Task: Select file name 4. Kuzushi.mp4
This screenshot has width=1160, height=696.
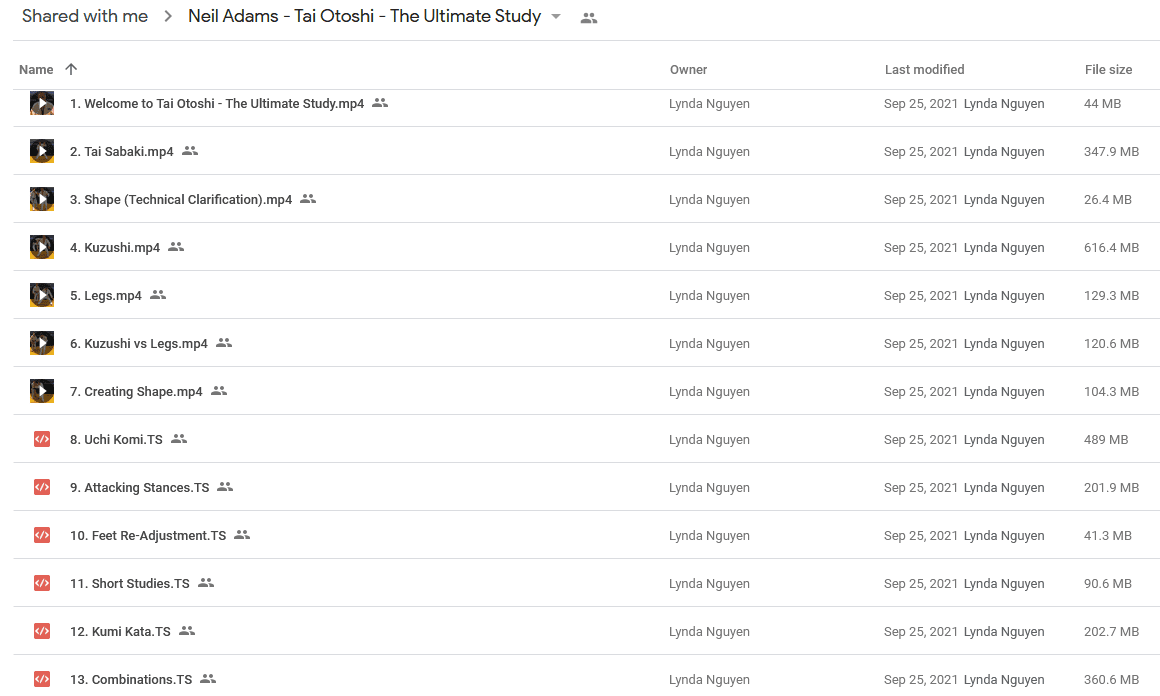Action: pos(115,248)
